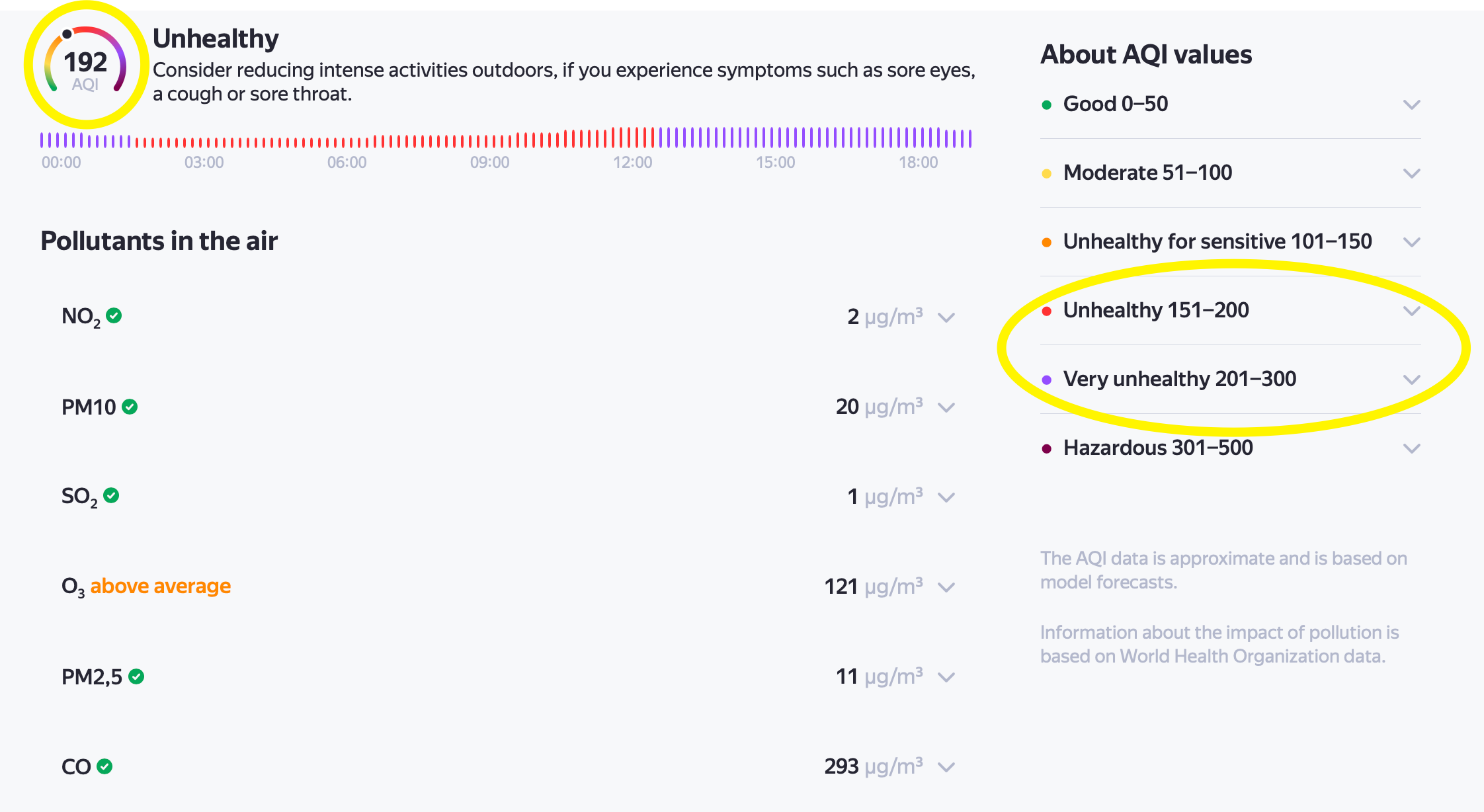
Task: Click the red dot beside Unhealthy 151–200
Action: (1046, 311)
